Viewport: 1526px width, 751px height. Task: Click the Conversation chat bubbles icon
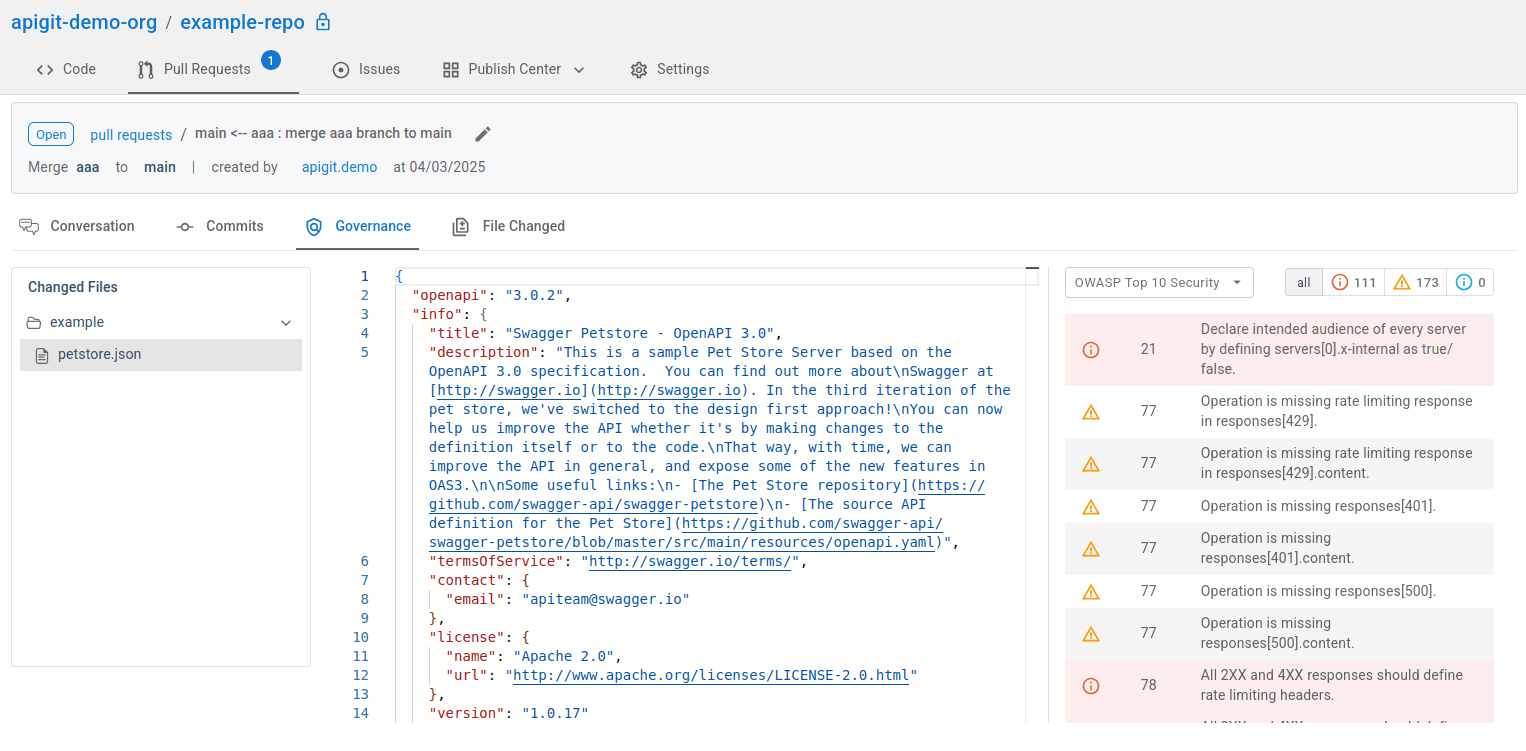pyautogui.click(x=29, y=227)
